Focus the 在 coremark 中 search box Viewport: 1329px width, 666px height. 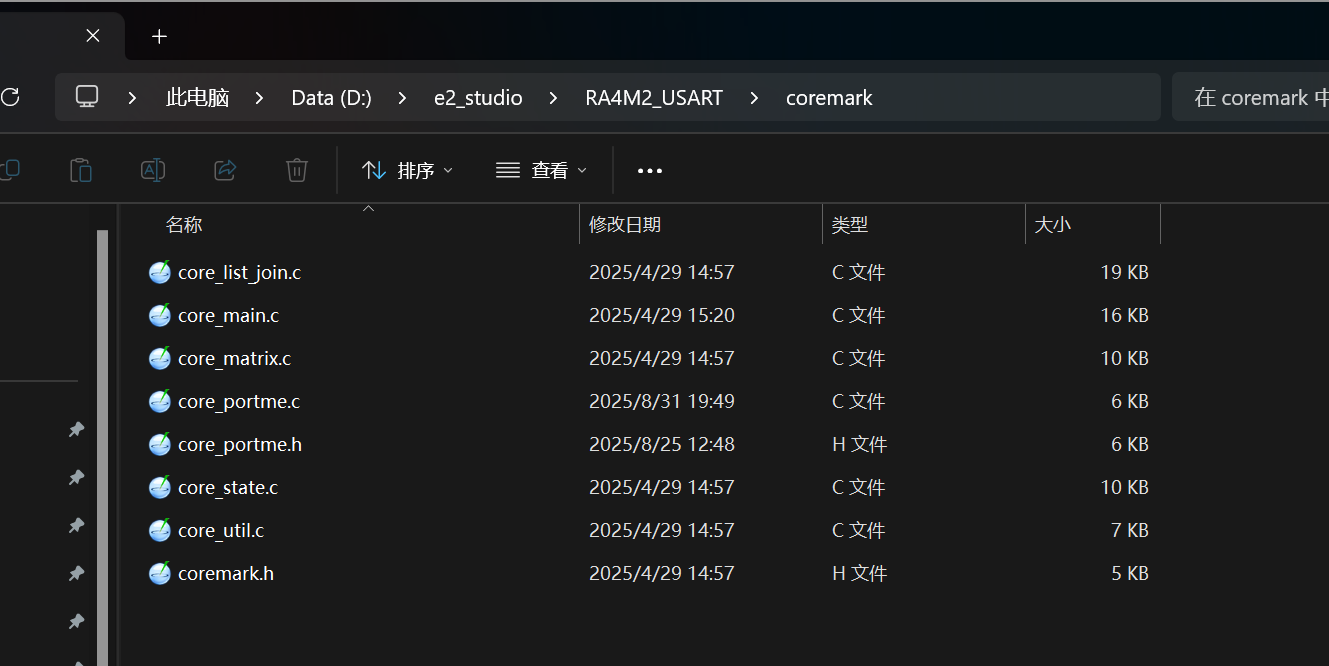click(1250, 97)
